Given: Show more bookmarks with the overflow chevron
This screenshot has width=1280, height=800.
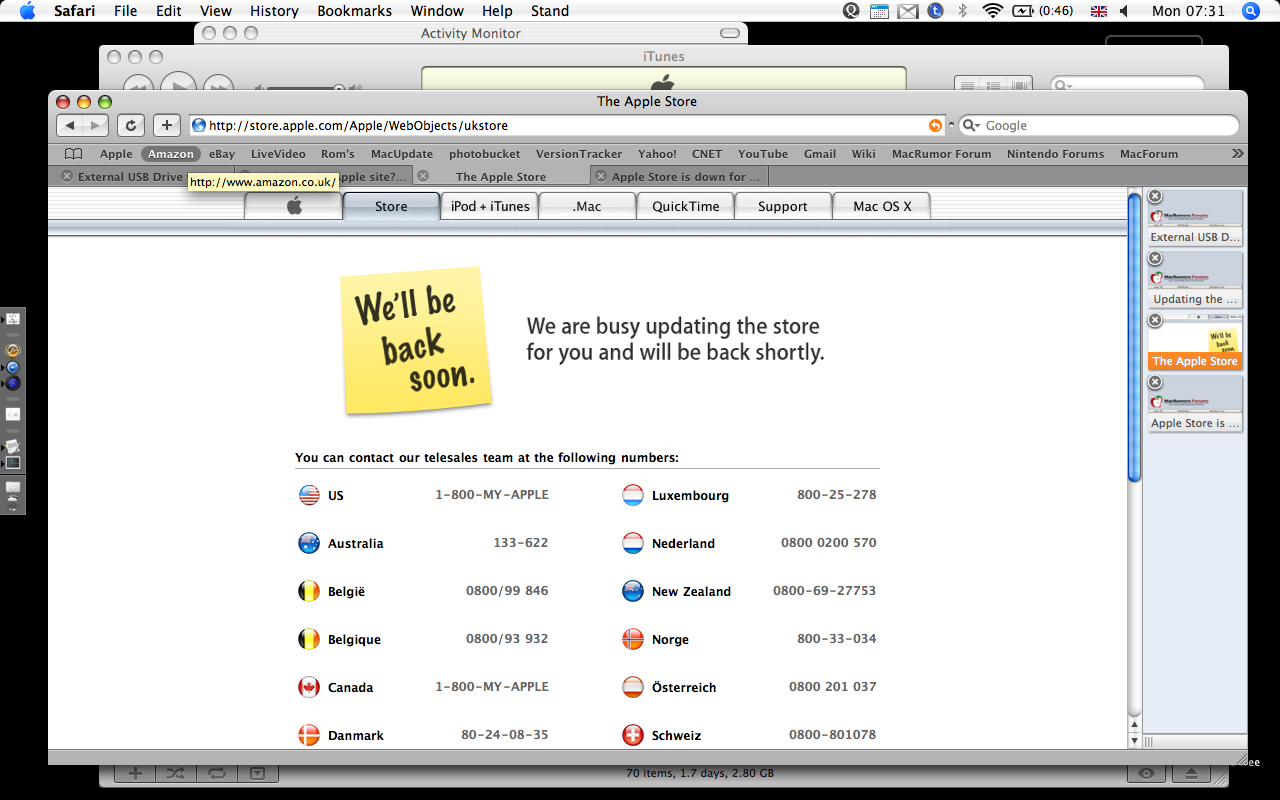Looking at the screenshot, I should 1237,154.
